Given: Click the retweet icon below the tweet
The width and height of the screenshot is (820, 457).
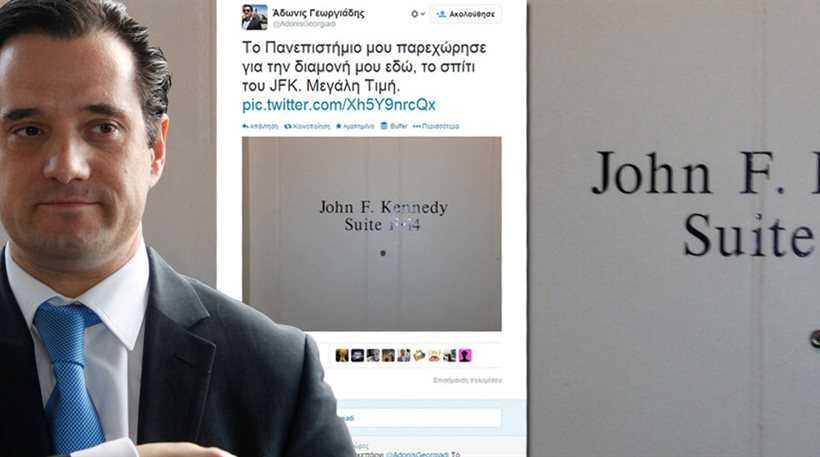Looking at the screenshot, I should click(288, 126).
